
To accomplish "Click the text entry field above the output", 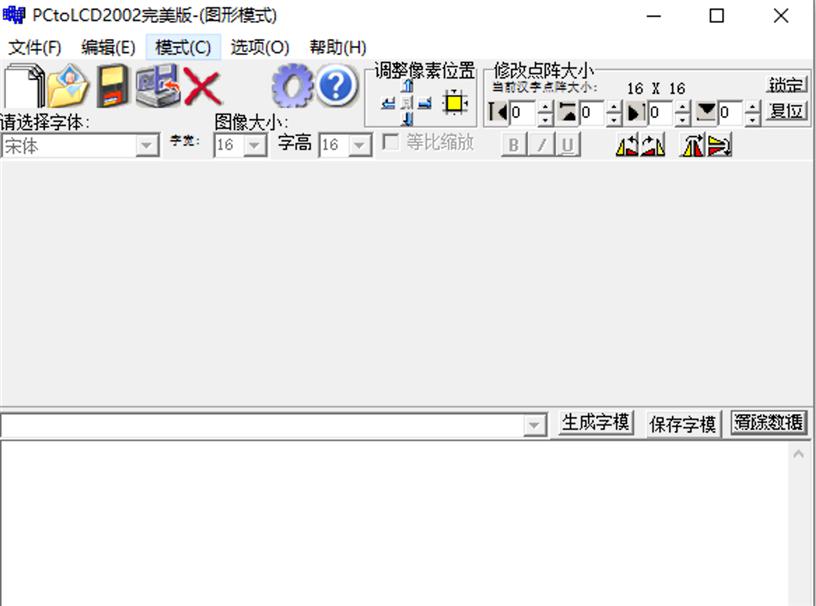I will pos(262,426).
